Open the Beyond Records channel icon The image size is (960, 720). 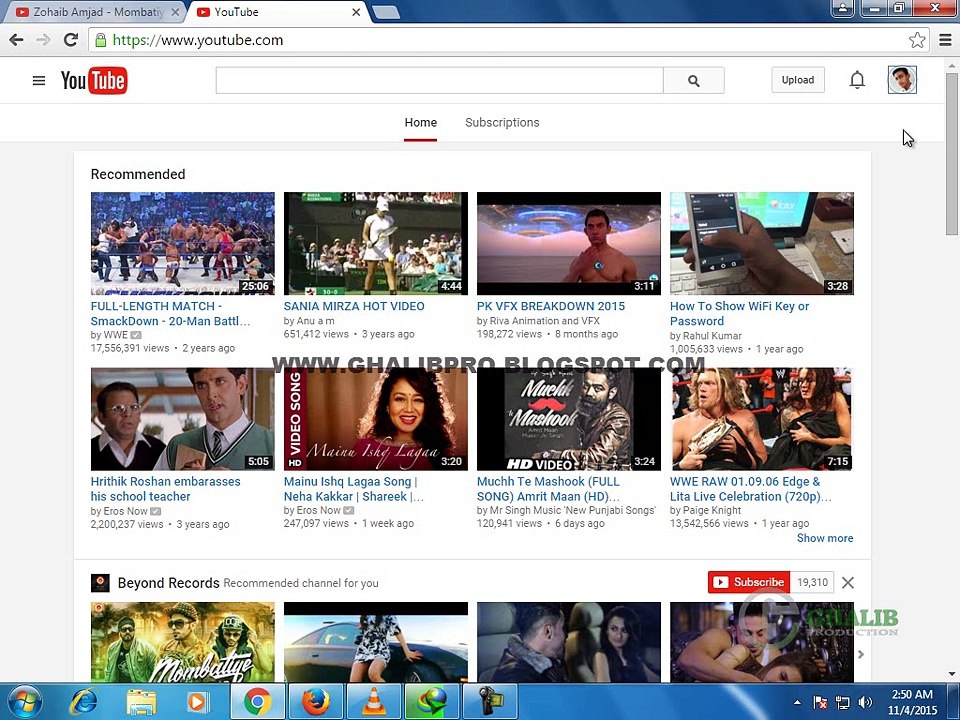click(100, 582)
